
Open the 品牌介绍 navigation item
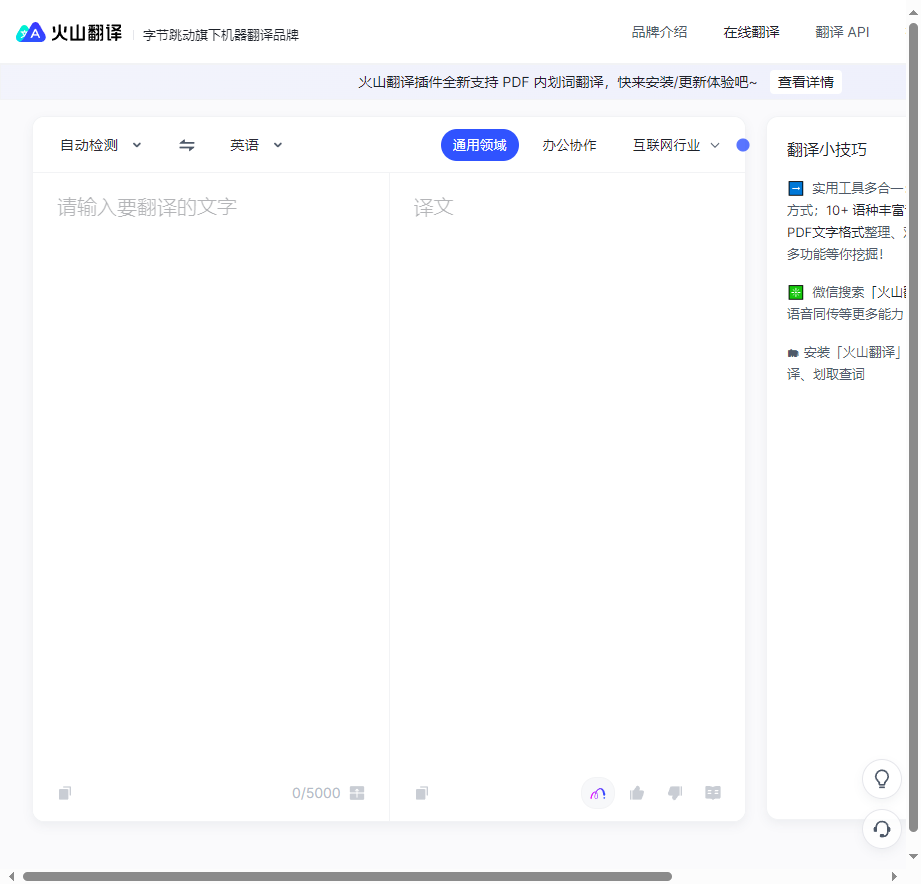(659, 32)
